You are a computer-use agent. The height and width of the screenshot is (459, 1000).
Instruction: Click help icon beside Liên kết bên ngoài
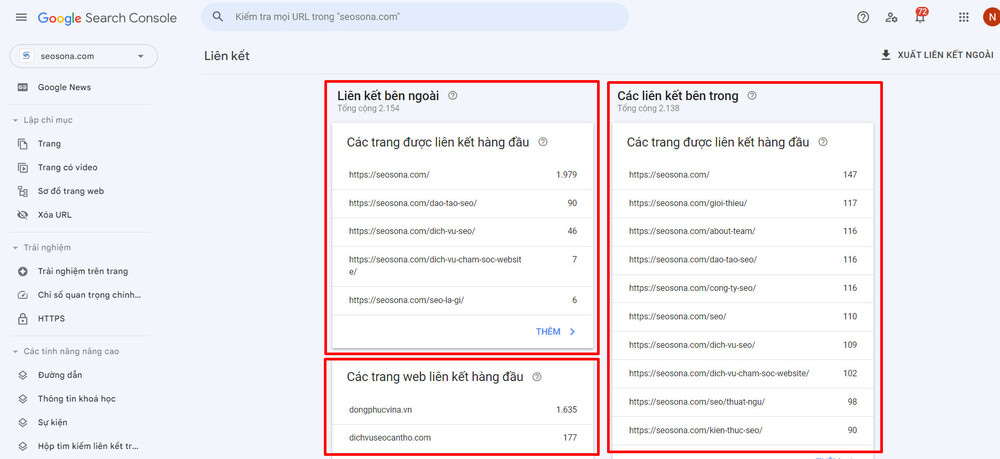(453, 96)
